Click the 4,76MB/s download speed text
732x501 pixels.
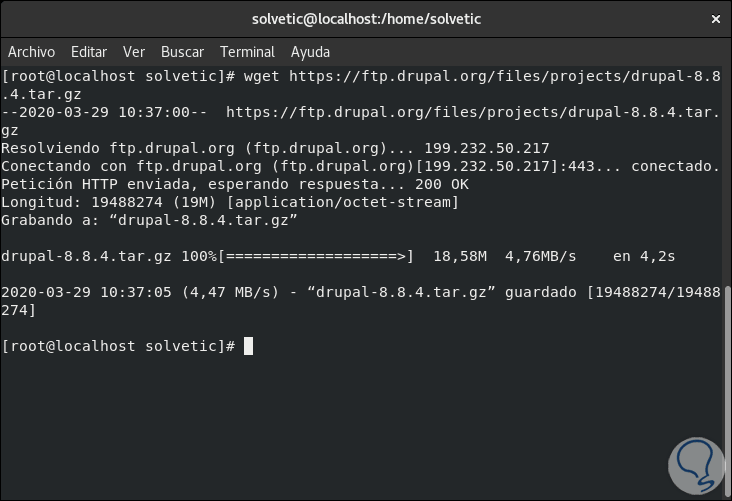[541, 256]
